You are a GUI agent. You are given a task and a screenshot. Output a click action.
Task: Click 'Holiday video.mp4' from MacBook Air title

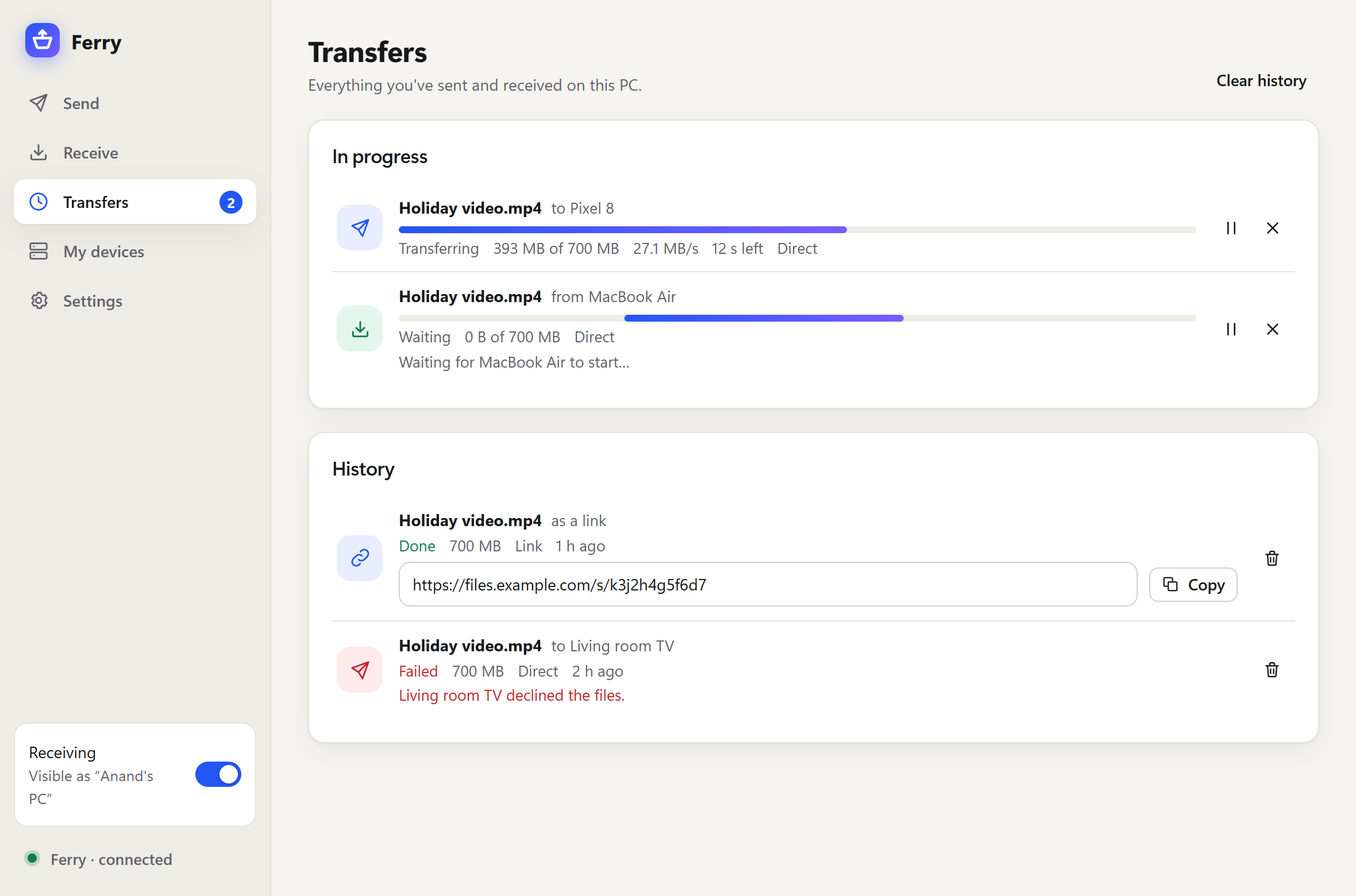tap(470, 297)
